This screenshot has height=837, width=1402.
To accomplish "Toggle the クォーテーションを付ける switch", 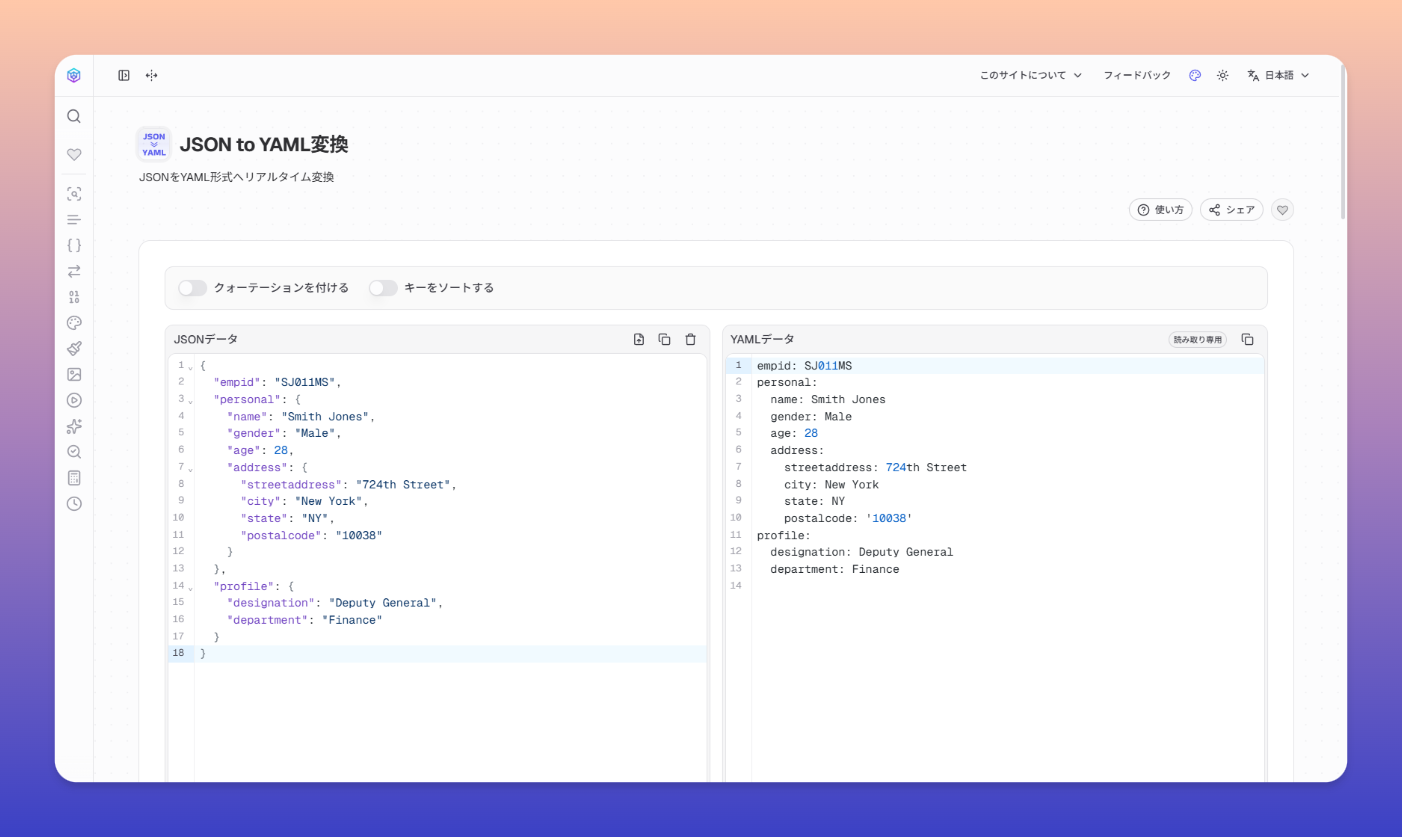I will (193, 288).
